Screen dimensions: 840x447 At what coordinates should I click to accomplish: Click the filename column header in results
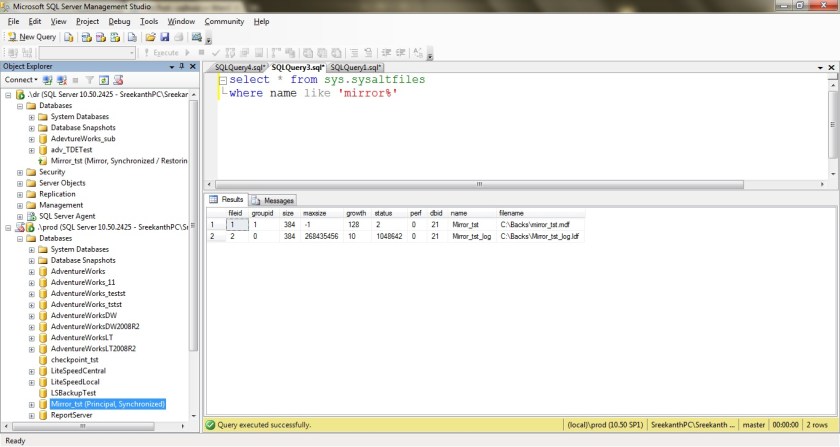[512, 213]
